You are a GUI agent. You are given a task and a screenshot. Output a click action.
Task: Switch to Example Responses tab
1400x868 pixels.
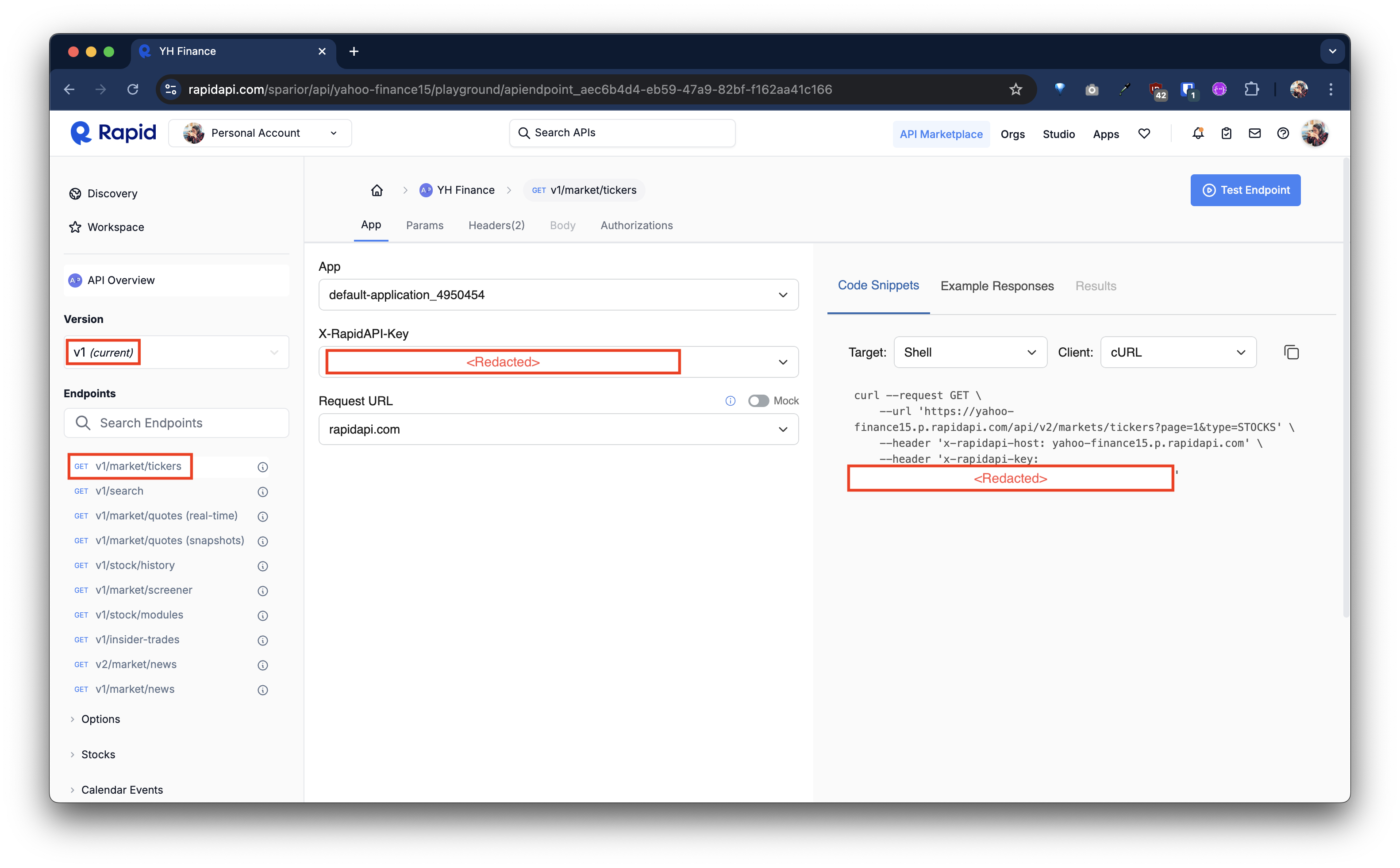pos(997,286)
